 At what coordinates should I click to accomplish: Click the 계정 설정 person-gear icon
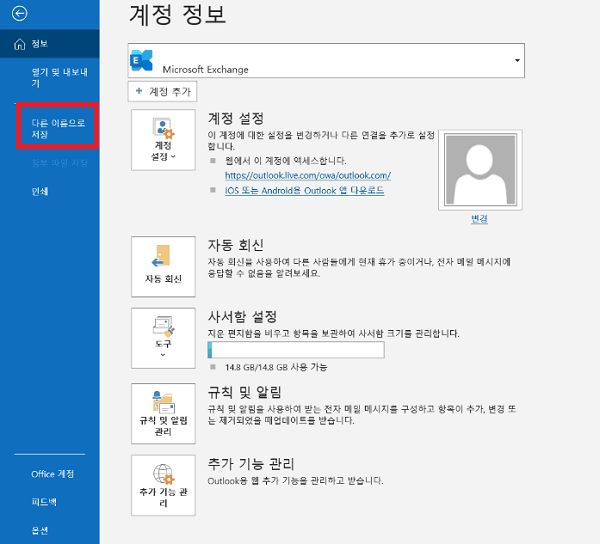[163, 128]
